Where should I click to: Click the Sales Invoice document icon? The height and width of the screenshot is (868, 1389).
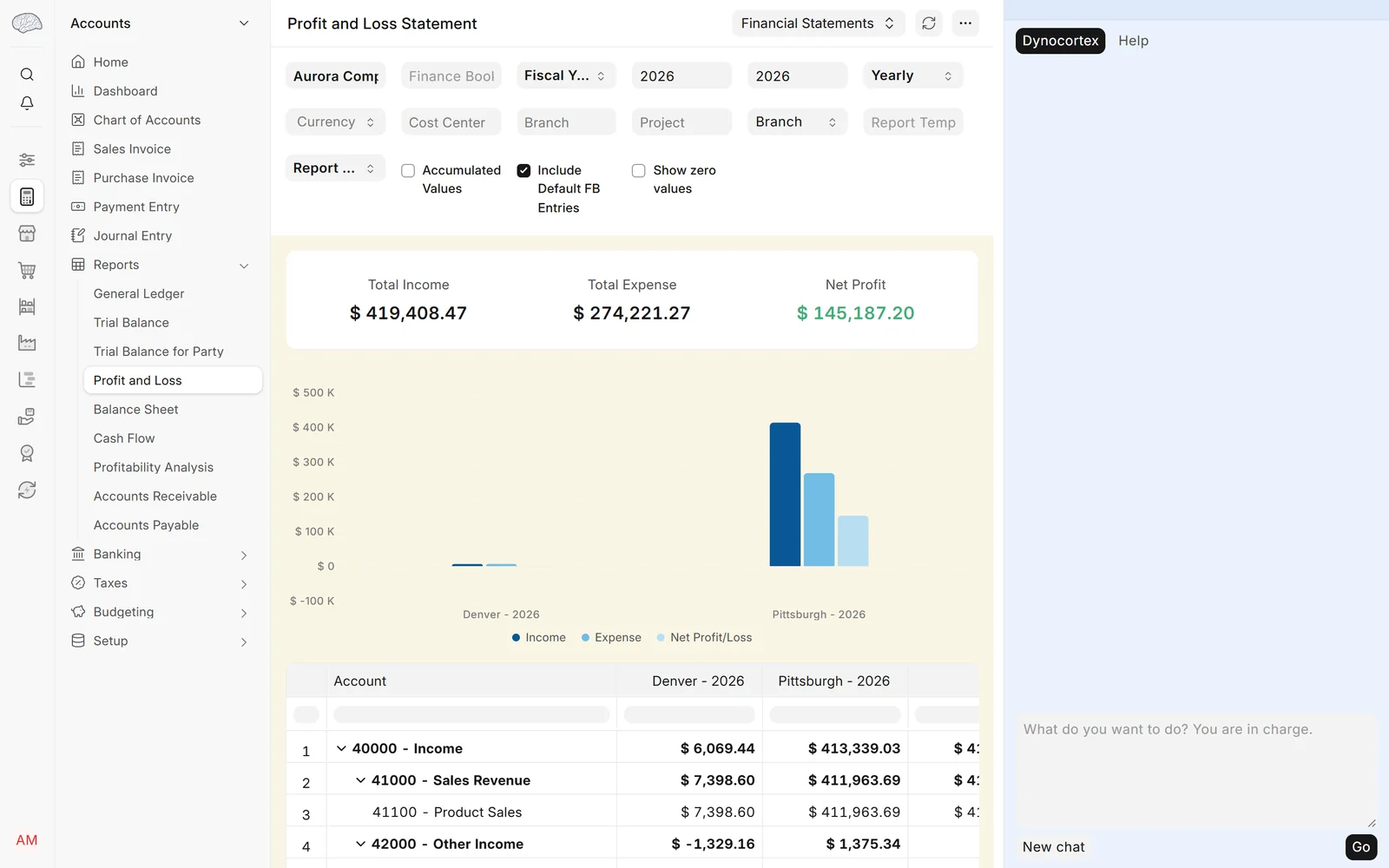[78, 148]
